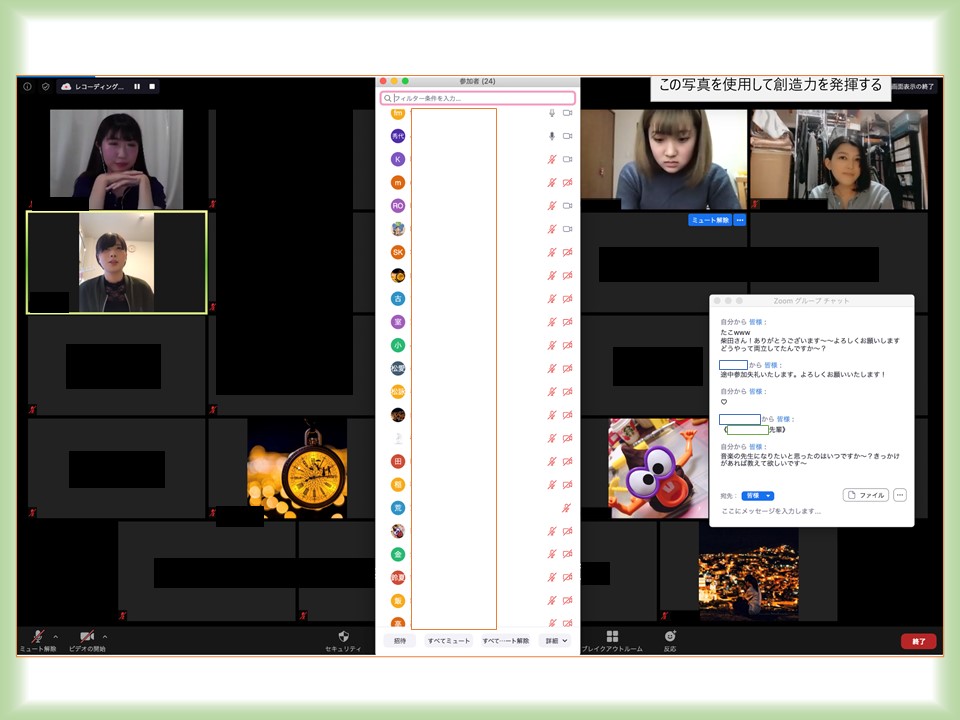The width and height of the screenshot is (960, 720).
Task: Click the '室' participant avatar
Action: (398, 322)
